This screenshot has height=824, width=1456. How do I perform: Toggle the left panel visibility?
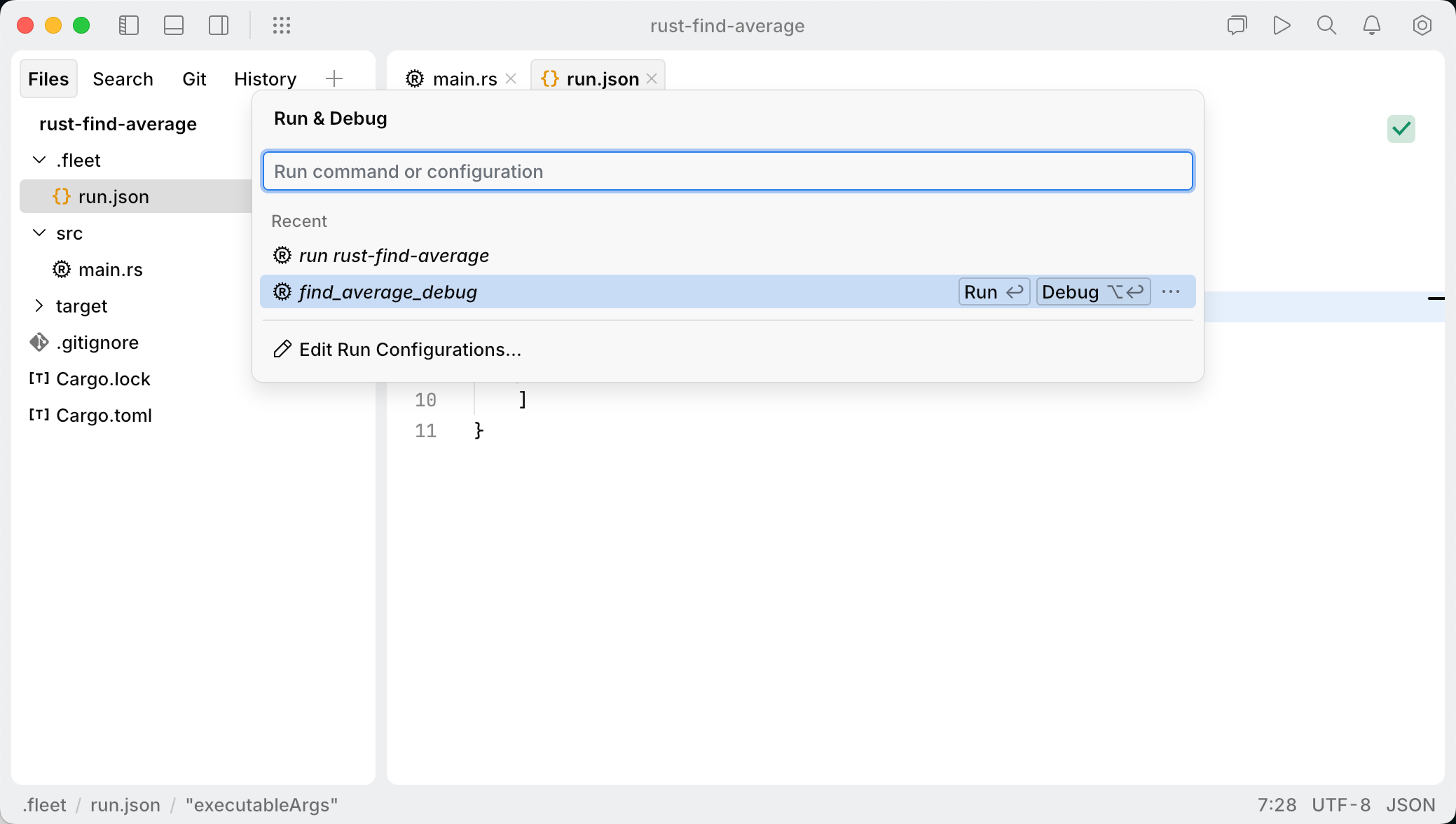click(x=129, y=25)
